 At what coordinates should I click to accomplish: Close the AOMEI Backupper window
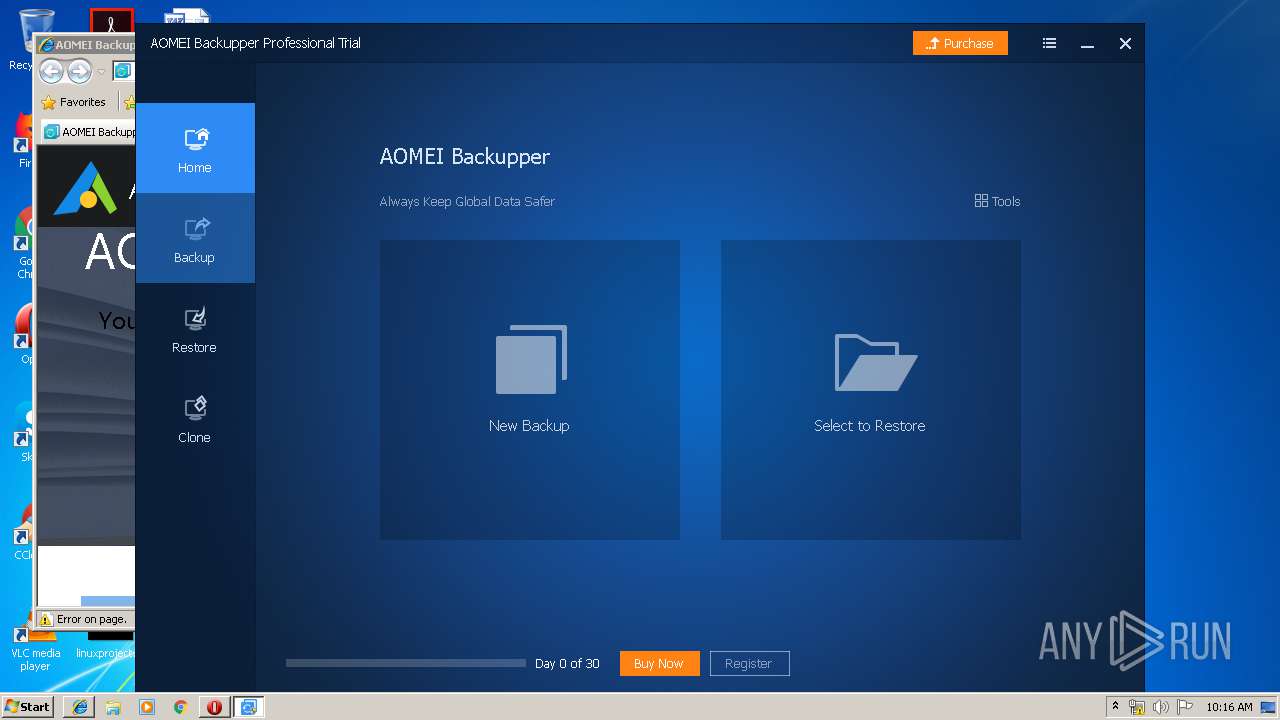point(1125,43)
